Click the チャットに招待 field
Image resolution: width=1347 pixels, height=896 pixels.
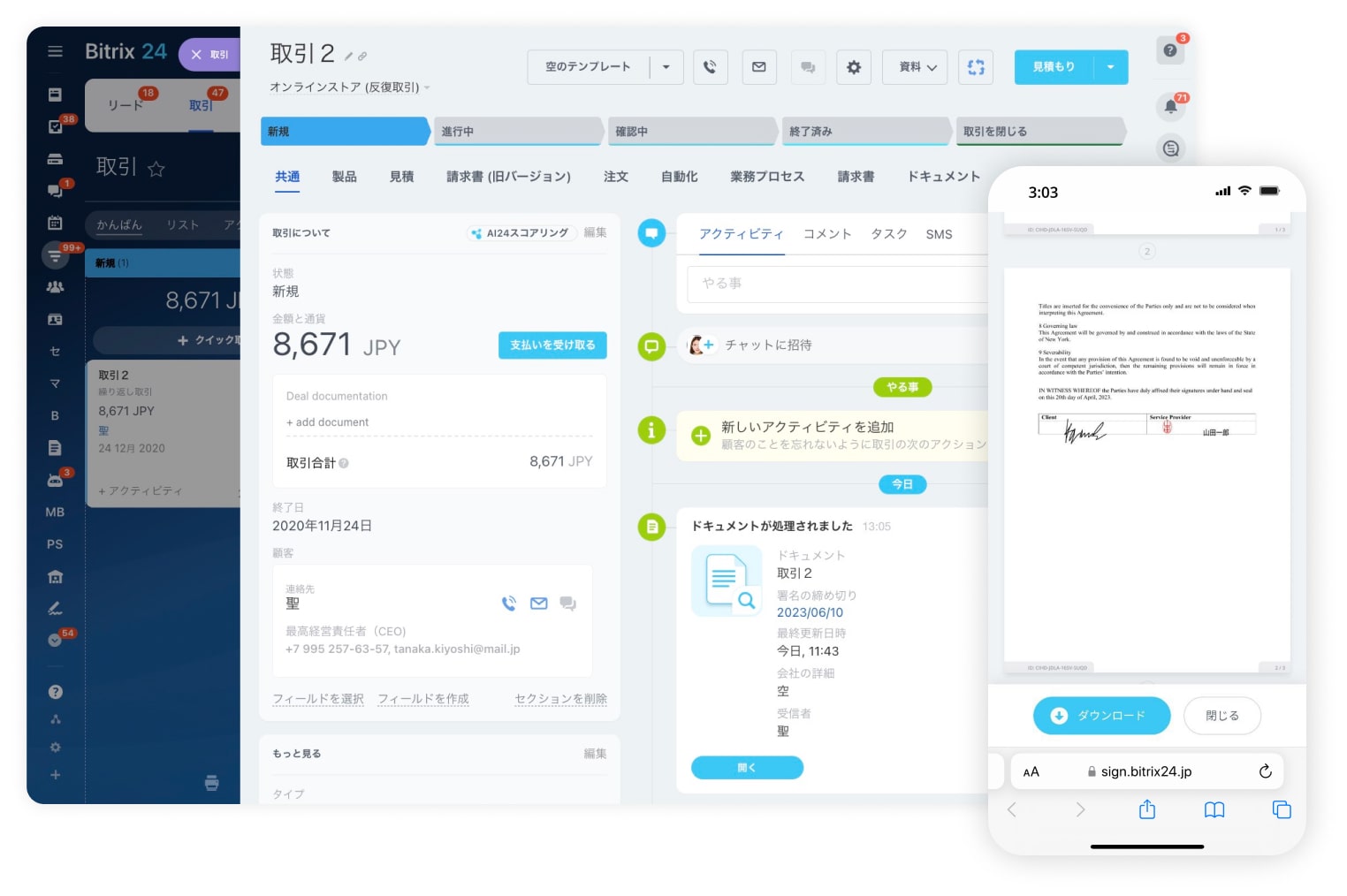(x=833, y=345)
